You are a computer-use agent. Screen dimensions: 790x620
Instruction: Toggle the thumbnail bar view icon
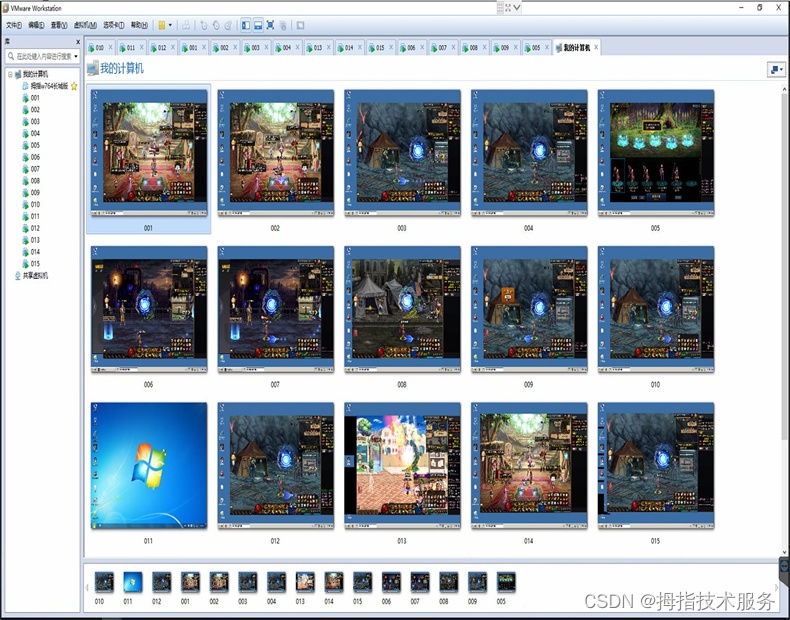click(258, 25)
